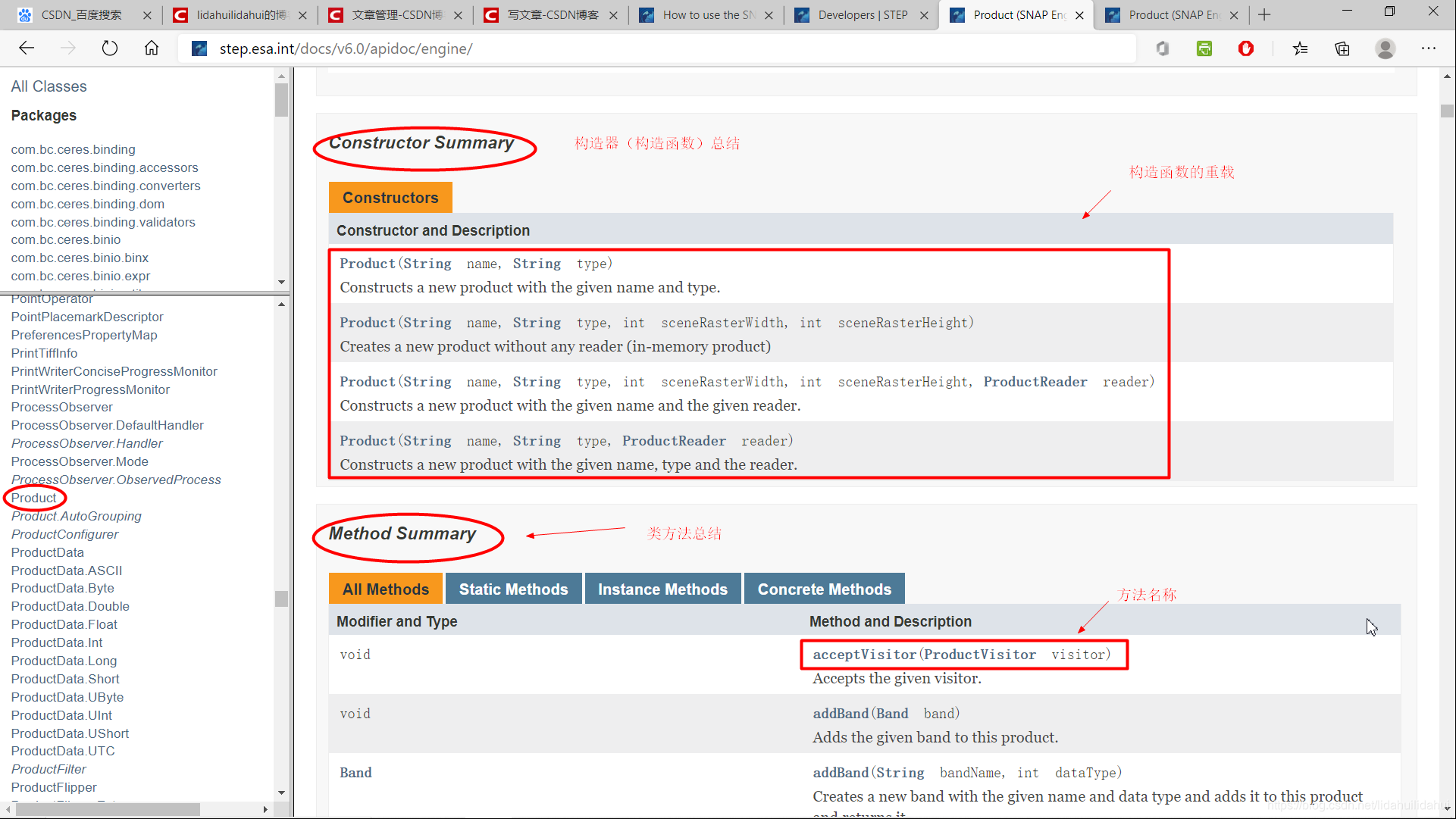Open the favorites star icon
This screenshot has width=1456, height=819.
pos(1301,48)
